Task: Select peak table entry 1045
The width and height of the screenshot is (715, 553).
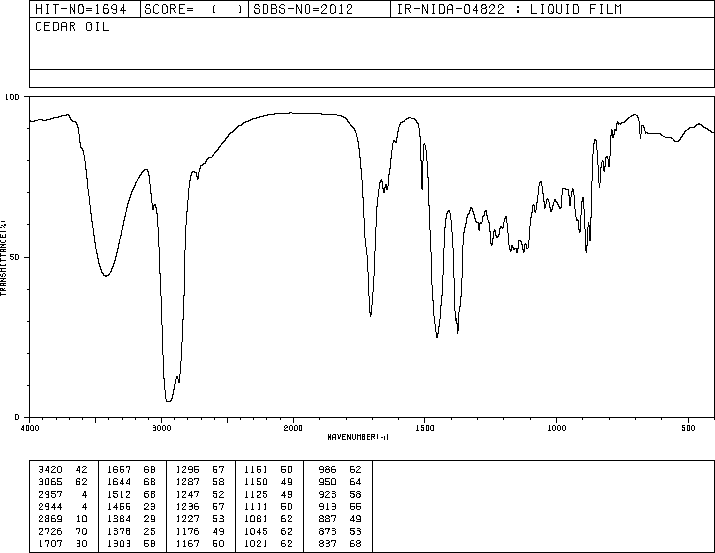Action: click(x=269, y=531)
